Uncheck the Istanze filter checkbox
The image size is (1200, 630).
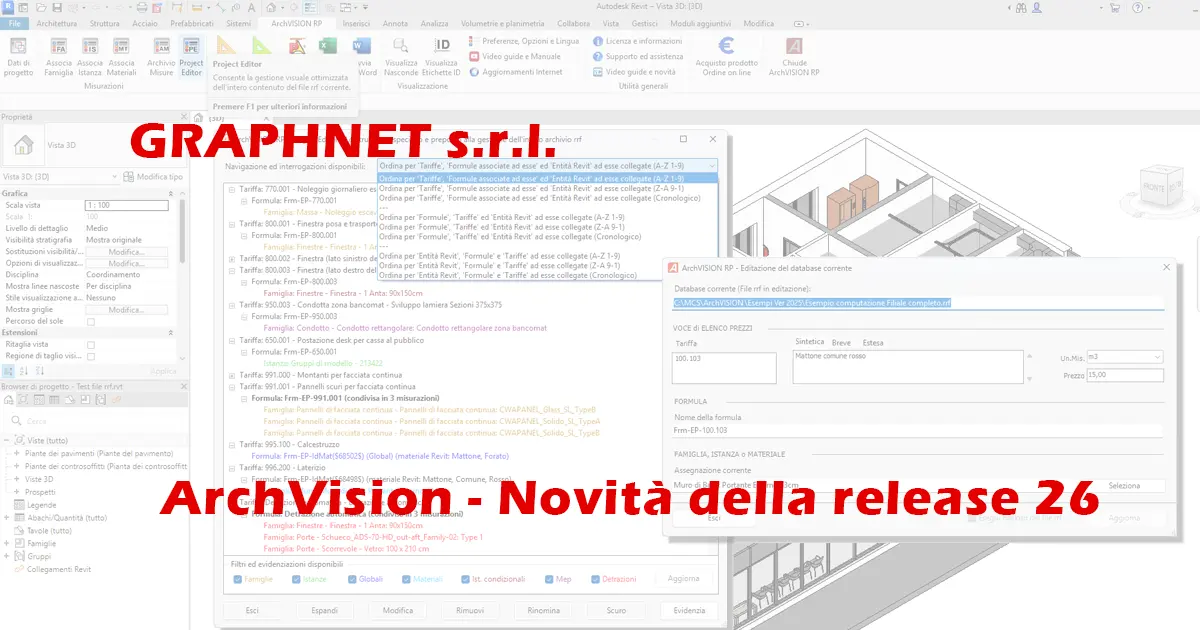294,579
